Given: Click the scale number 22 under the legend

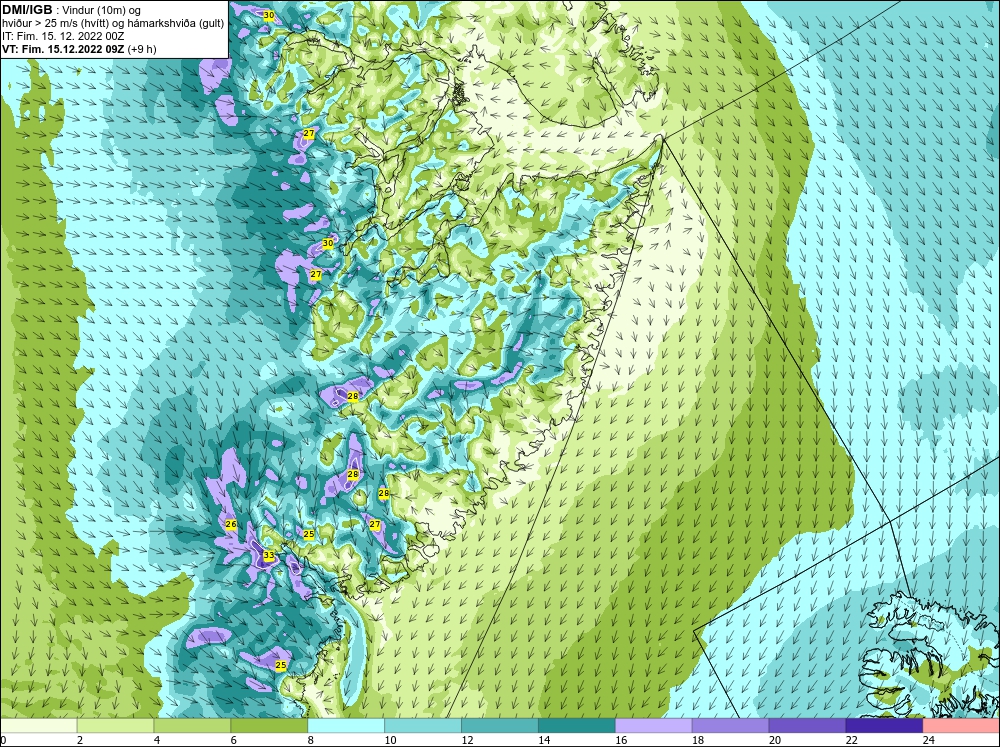Looking at the screenshot, I should [851, 740].
